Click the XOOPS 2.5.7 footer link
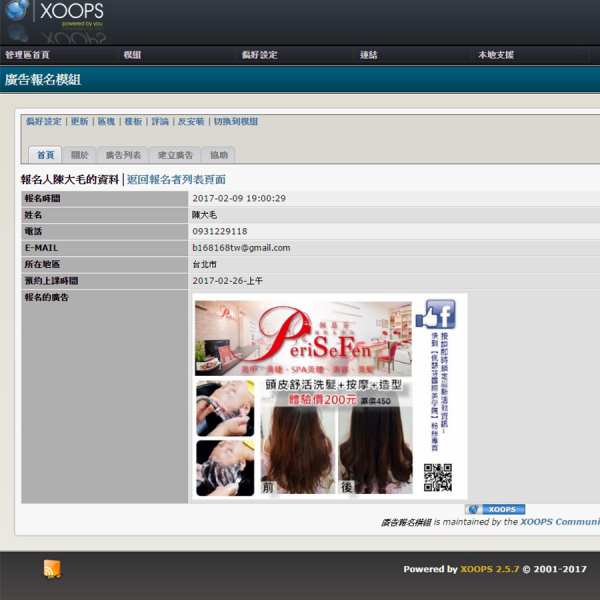This screenshot has width=600, height=600. [x=489, y=569]
